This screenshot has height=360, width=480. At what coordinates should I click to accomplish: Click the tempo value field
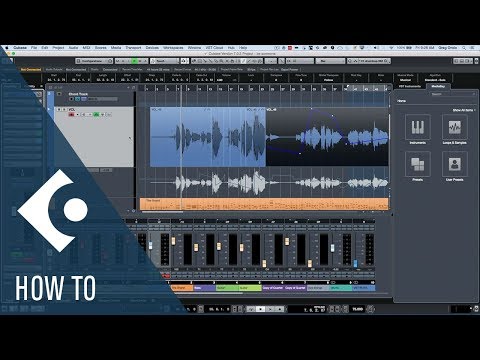click(358, 309)
